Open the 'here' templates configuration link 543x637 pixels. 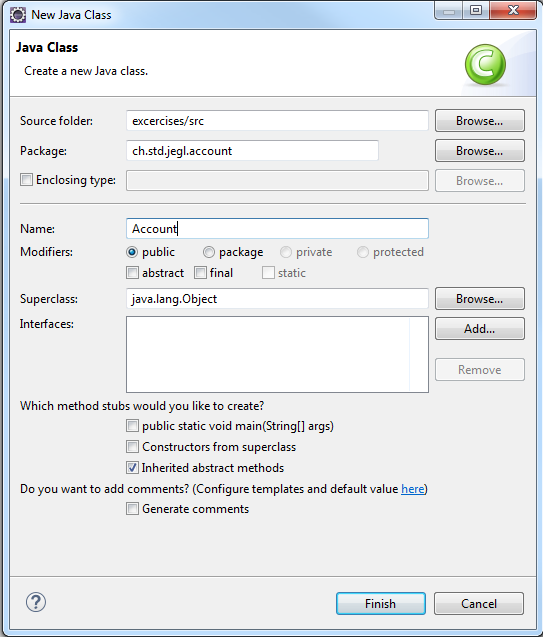(x=413, y=489)
